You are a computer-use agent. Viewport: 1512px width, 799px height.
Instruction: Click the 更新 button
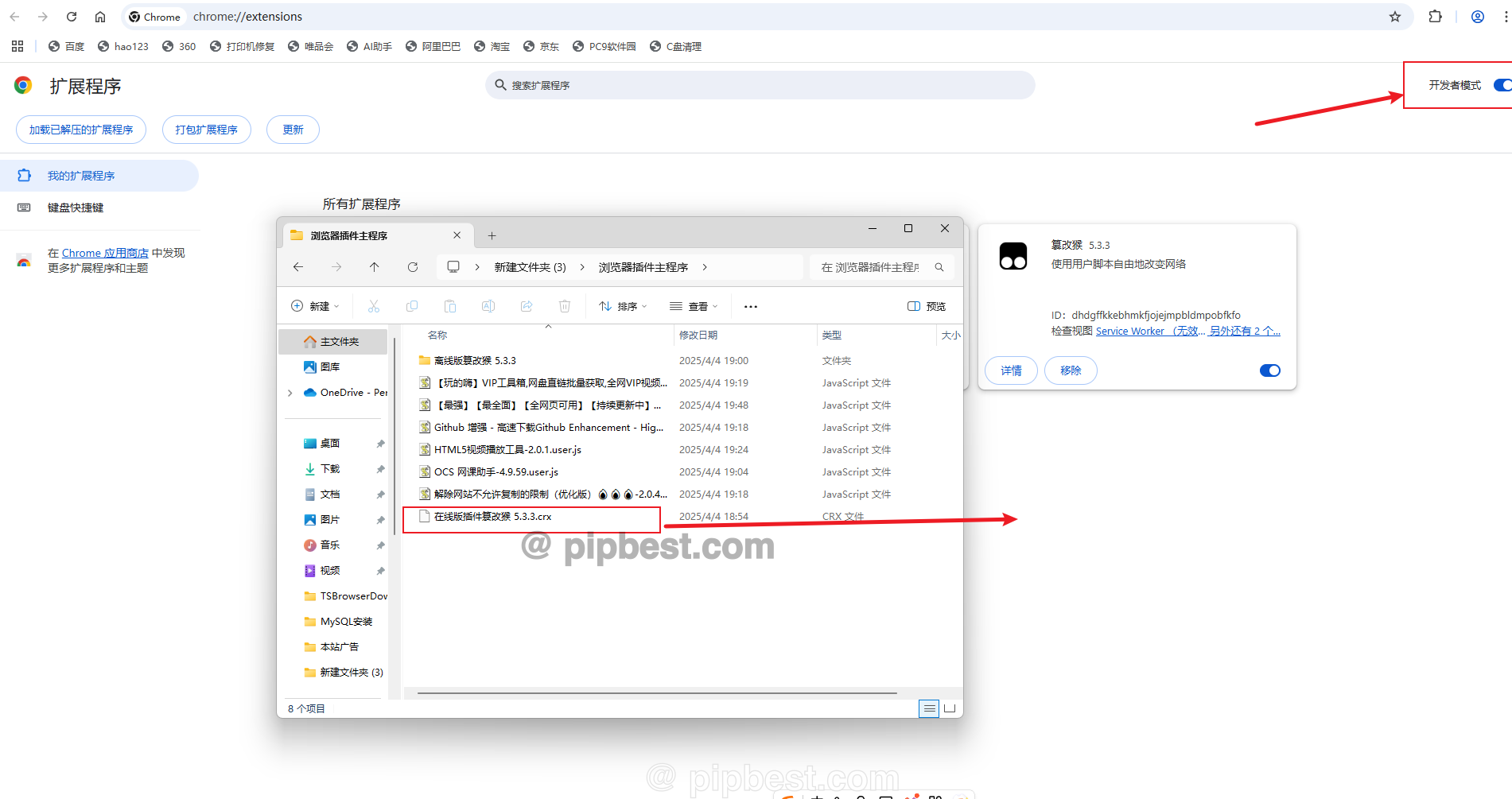(293, 130)
